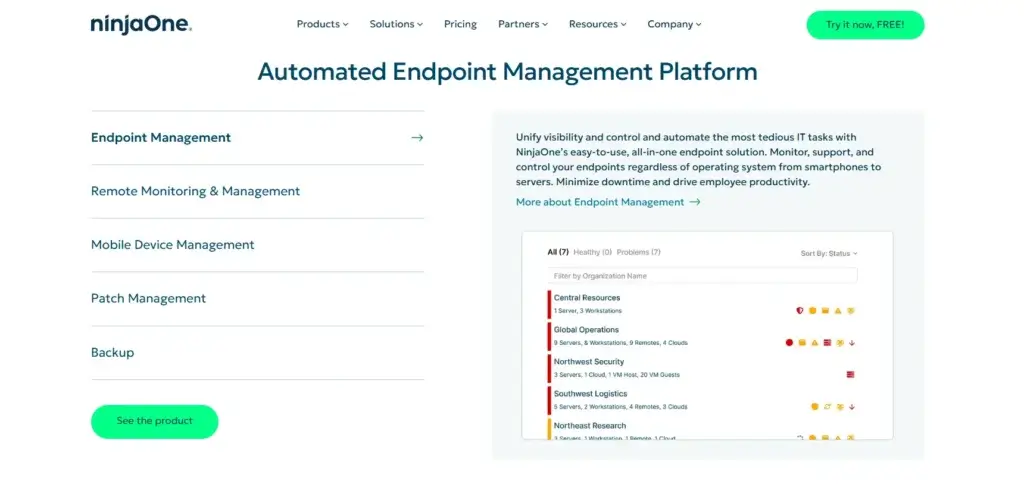Image resolution: width=1024 pixels, height=499 pixels.
Task: Expand the Partners navigation menu
Action: [x=523, y=24]
